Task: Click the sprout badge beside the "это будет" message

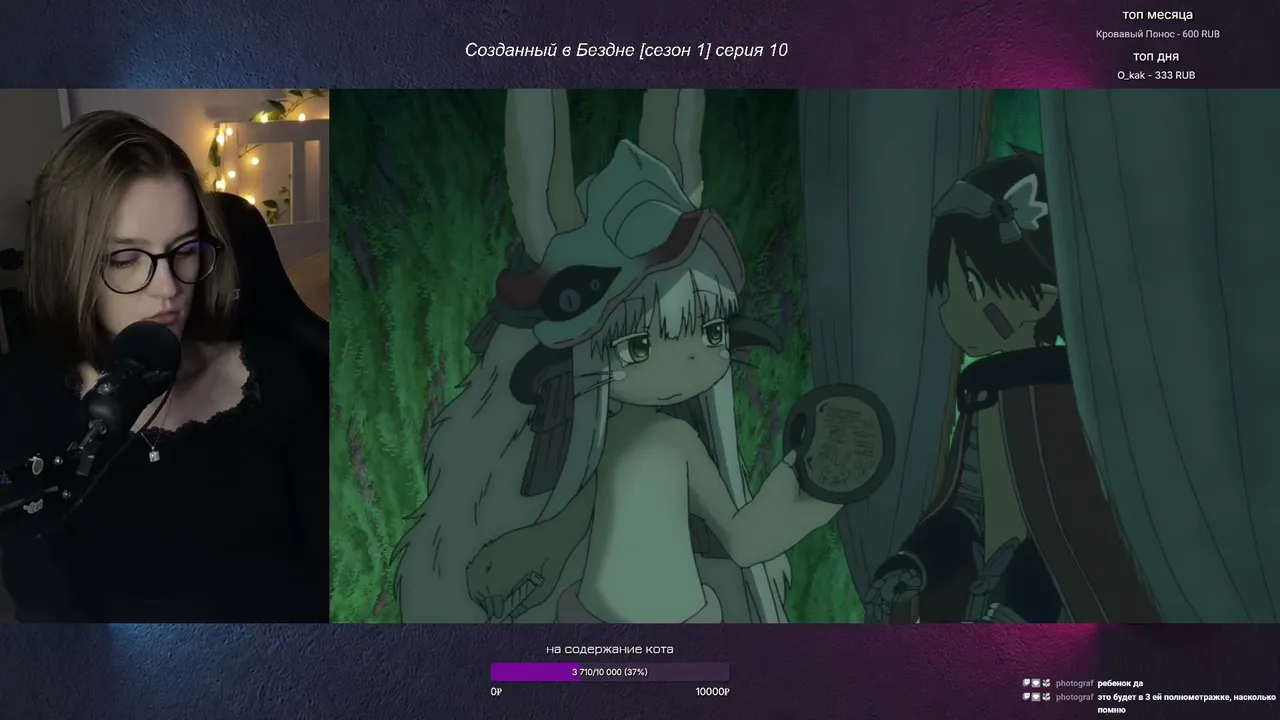Action: (1046, 696)
